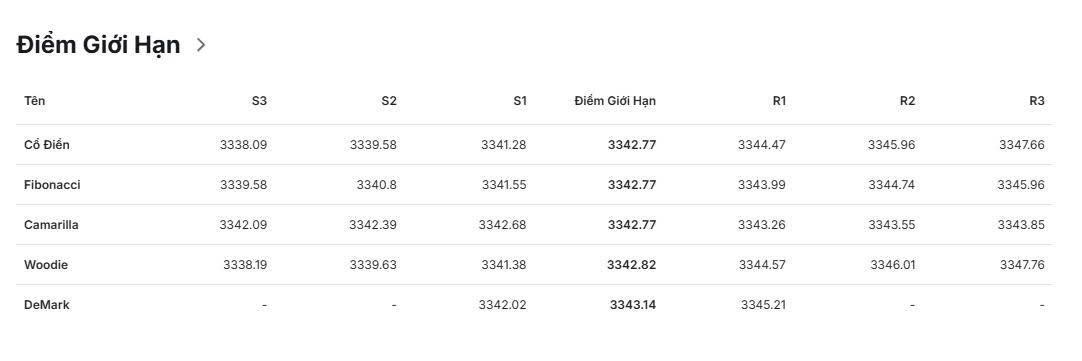Select the R2 column header
The width and height of the screenshot is (1082, 361).
(907, 101)
